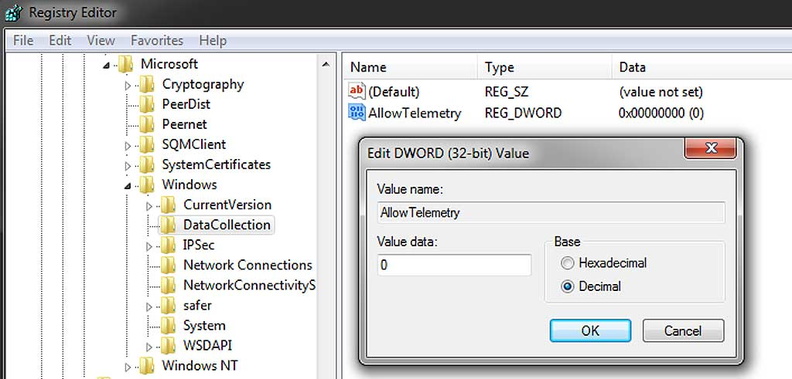
Task: Click the DataCollection folder icon
Action: 168,225
